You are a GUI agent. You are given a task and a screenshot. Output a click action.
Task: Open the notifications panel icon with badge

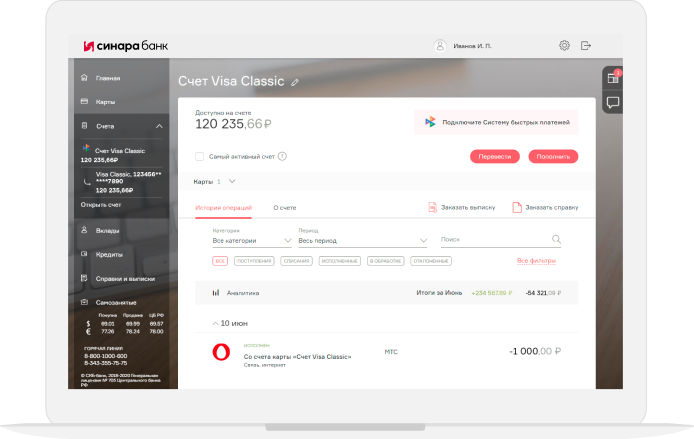coord(613,78)
